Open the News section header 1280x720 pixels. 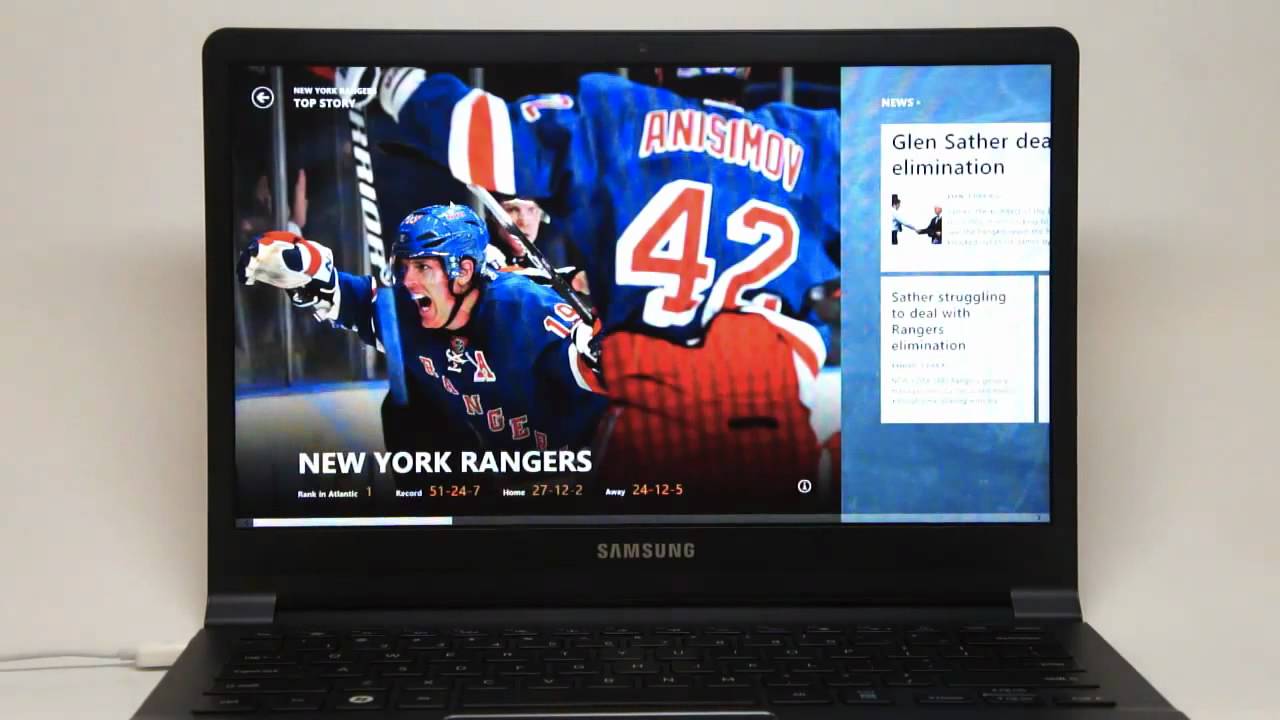pyautogui.click(x=900, y=103)
